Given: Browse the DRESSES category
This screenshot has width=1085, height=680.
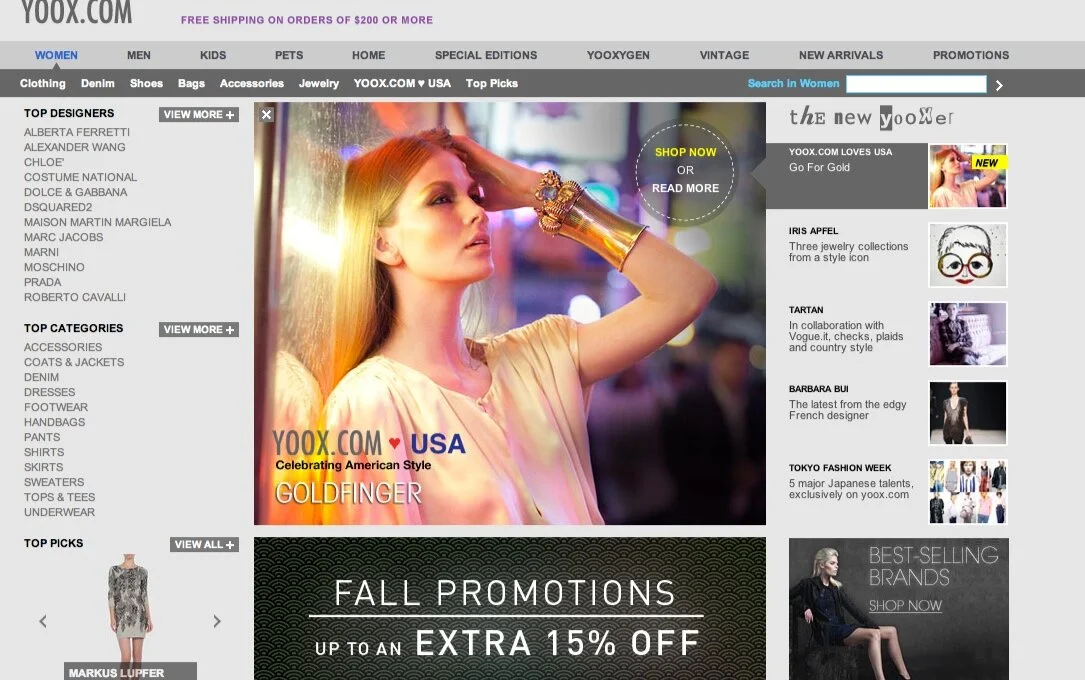Looking at the screenshot, I should [x=49, y=392].
